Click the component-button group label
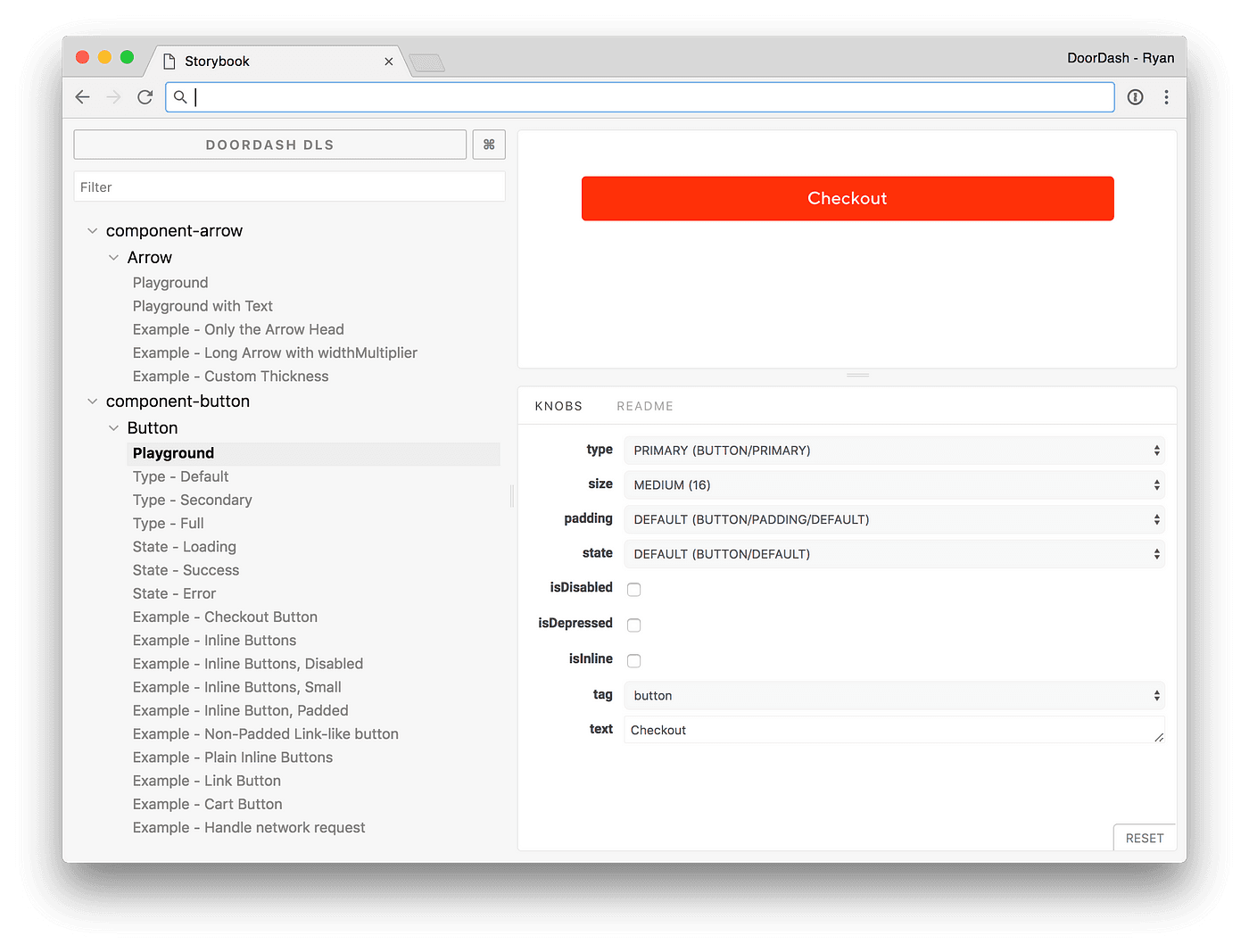This screenshot has height=952, width=1249. (178, 401)
